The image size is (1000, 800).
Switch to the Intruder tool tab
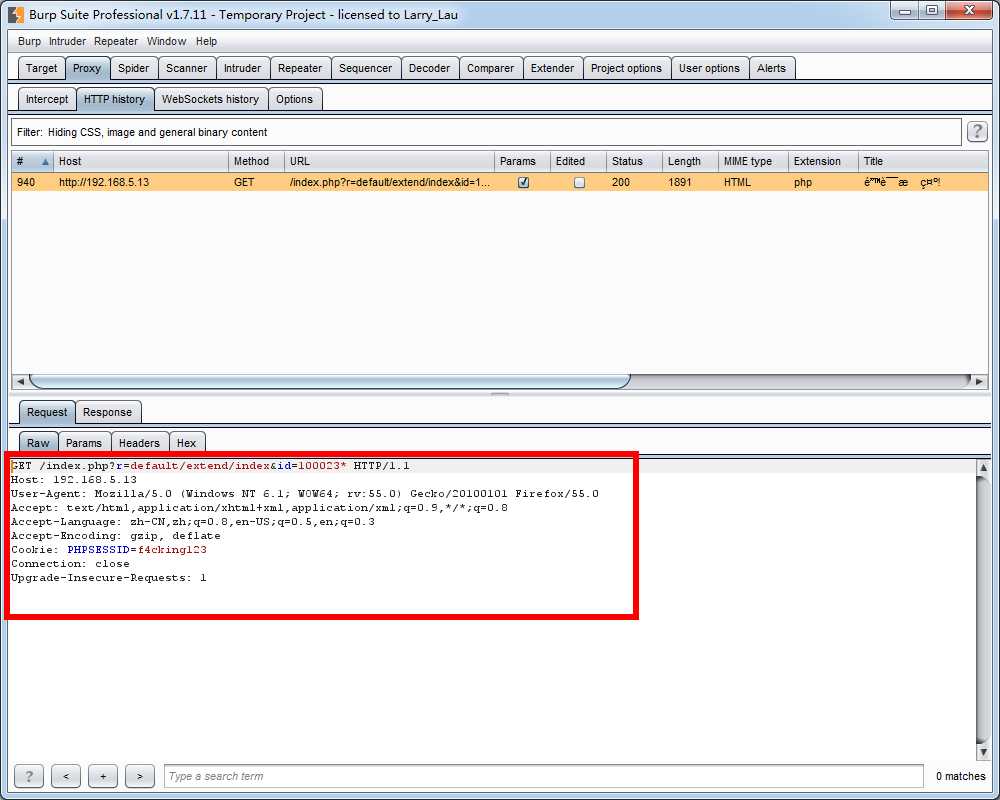(x=242, y=68)
